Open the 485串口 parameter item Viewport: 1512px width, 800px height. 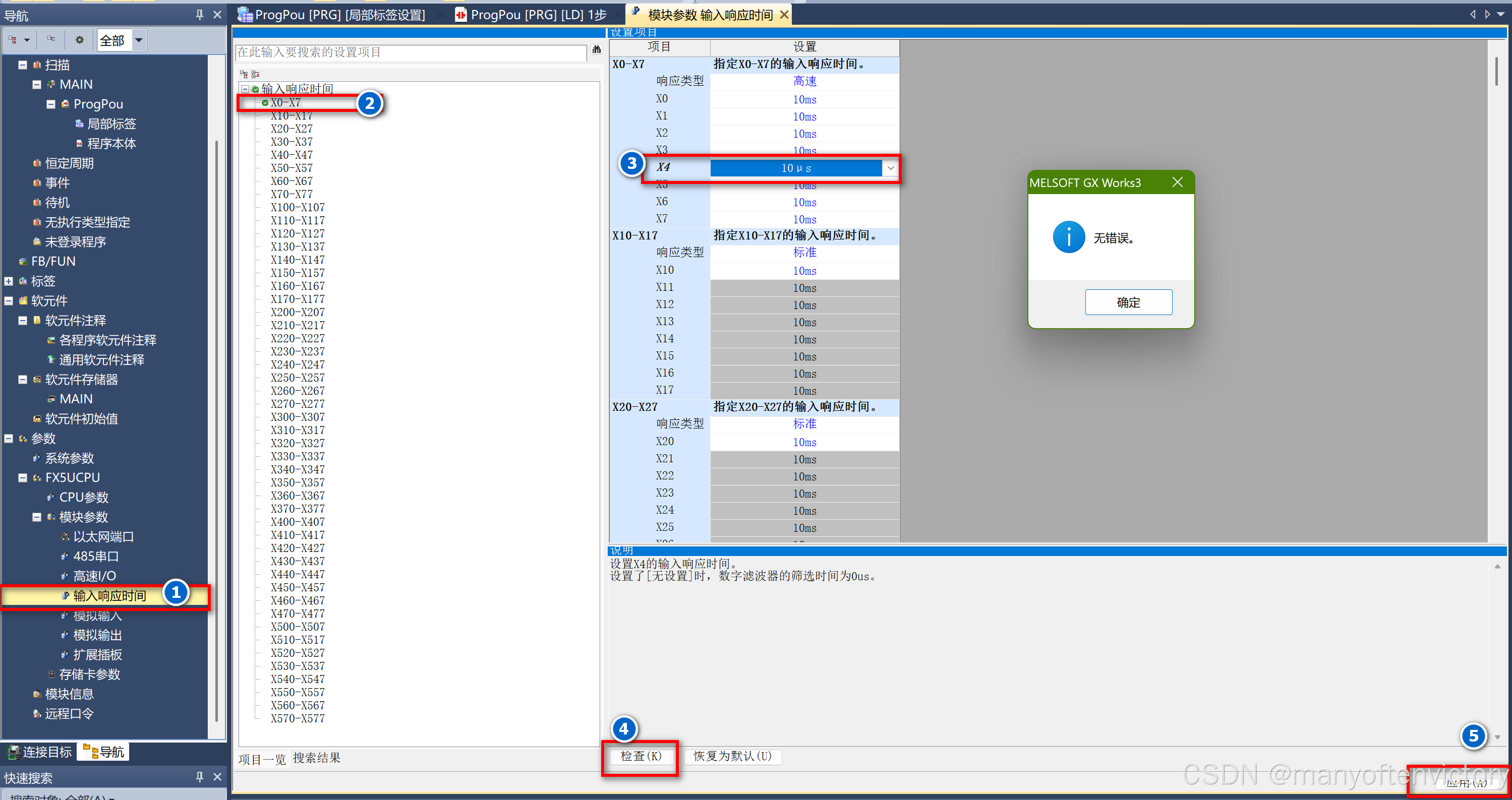[96, 556]
